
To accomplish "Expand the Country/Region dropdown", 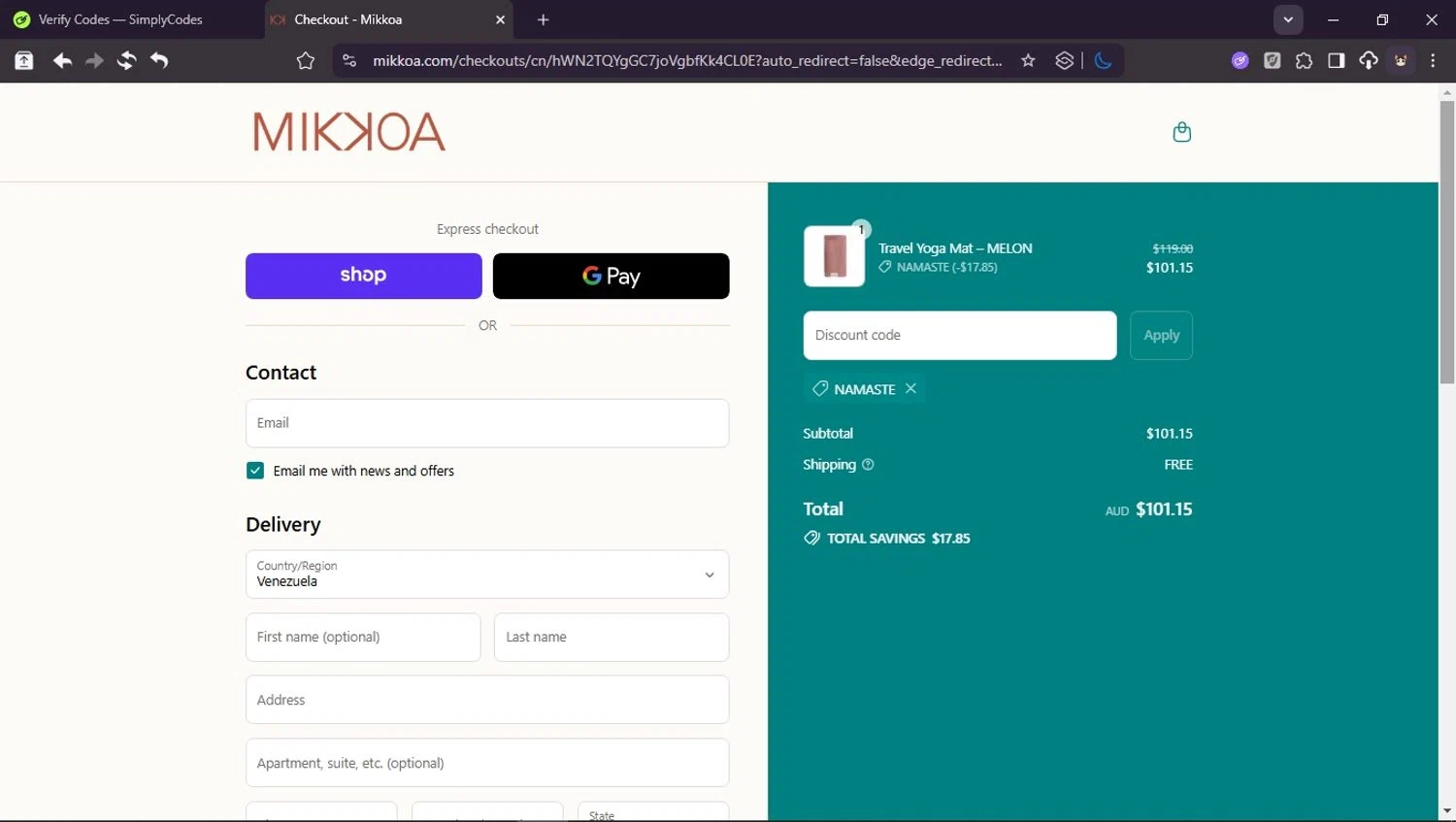I will pos(487,575).
